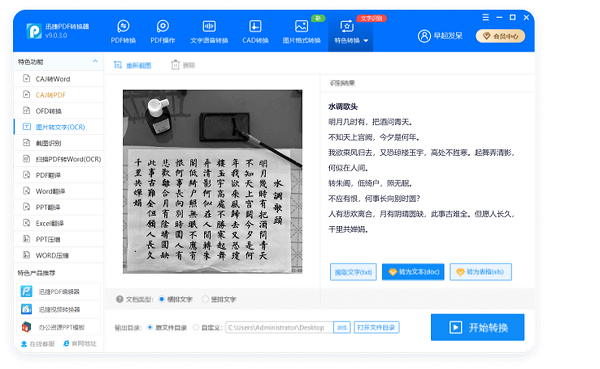Viewport: 600px width, 369px height.
Task: Select CAJ转PDF in the sidebar
Action: point(59,95)
